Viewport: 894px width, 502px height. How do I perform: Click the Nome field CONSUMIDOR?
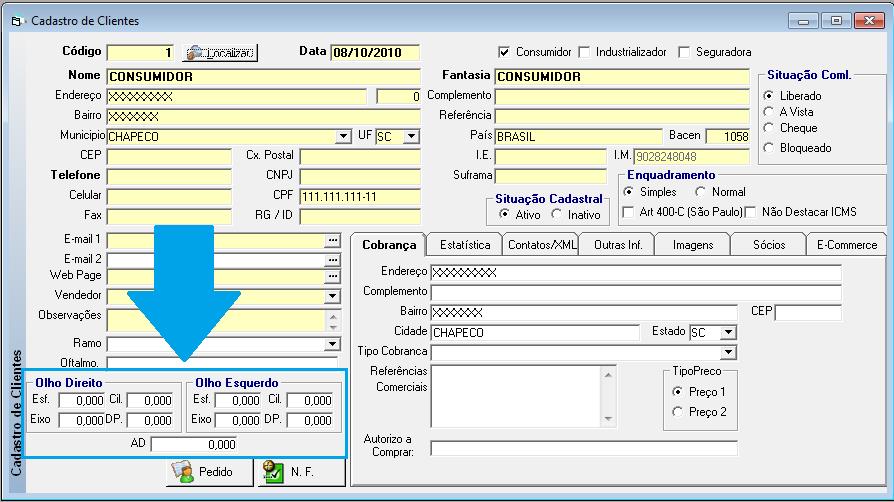[263, 76]
